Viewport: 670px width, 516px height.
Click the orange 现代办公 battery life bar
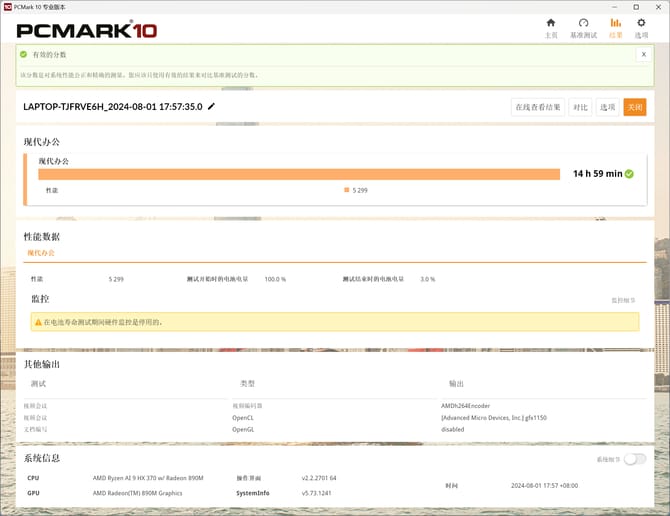tap(299, 174)
